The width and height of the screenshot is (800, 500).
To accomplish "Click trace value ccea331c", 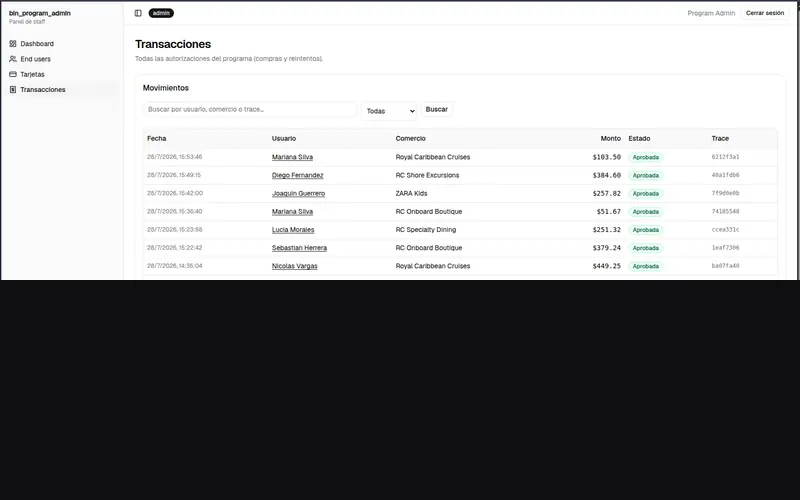I will tap(726, 230).
